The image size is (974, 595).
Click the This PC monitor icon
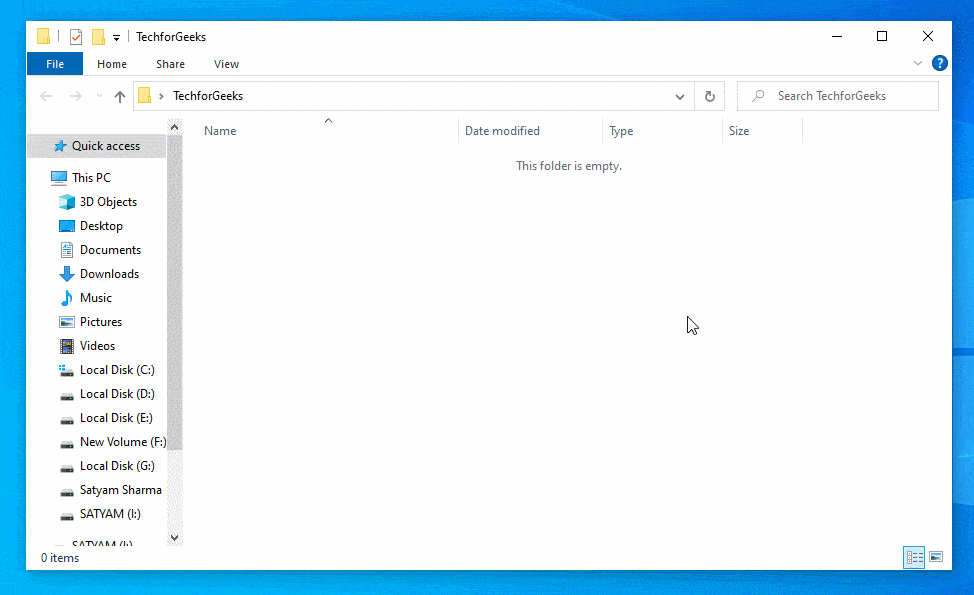point(59,178)
